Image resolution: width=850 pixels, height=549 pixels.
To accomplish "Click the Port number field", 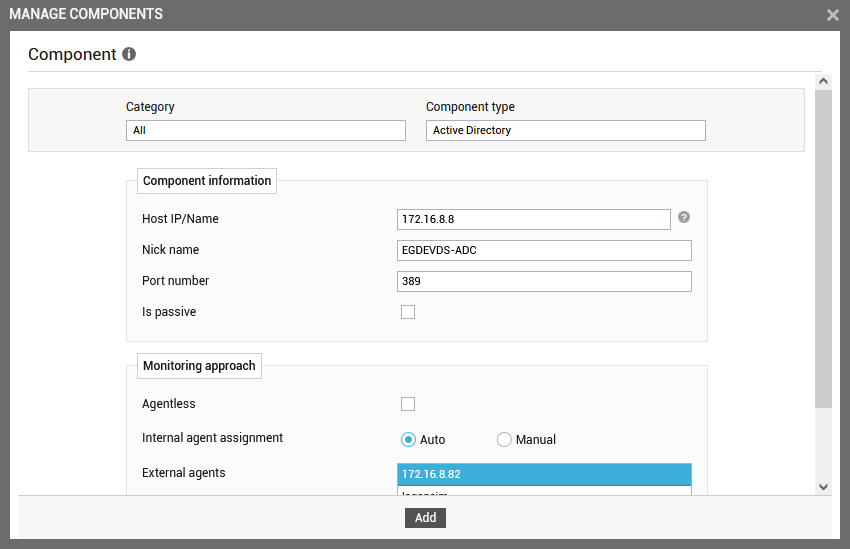I will coord(544,281).
